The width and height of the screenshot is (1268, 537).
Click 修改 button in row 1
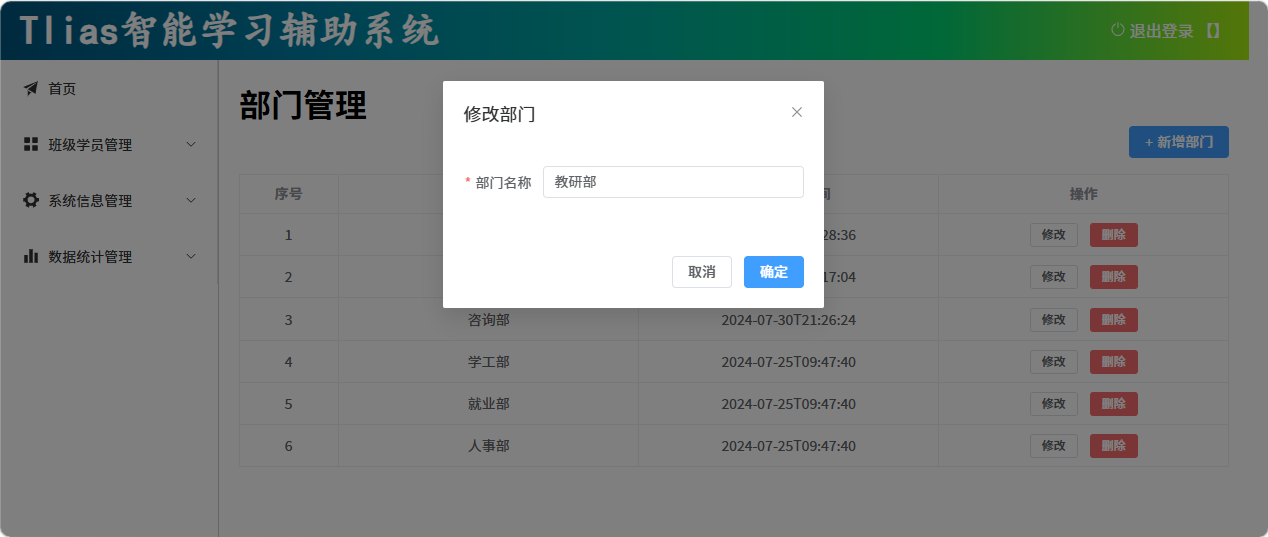(1054, 235)
